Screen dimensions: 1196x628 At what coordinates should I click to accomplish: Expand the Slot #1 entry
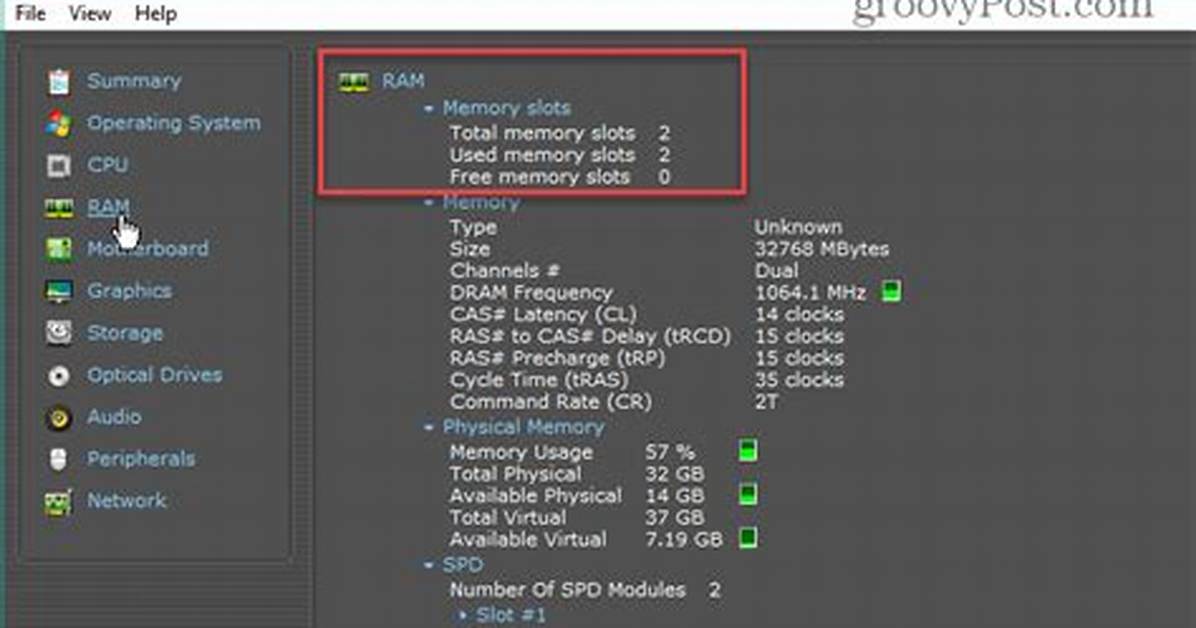point(462,615)
